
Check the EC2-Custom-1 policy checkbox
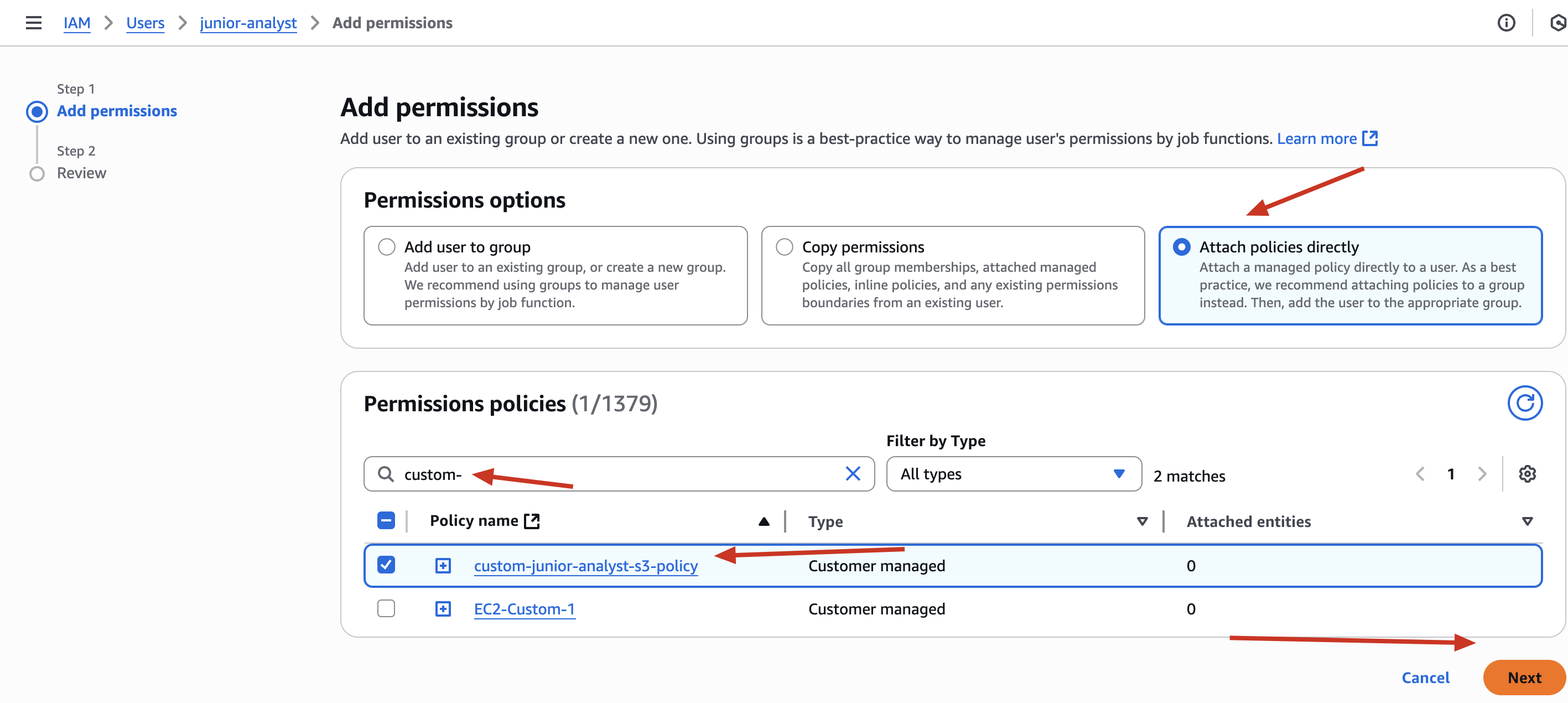[x=386, y=608]
